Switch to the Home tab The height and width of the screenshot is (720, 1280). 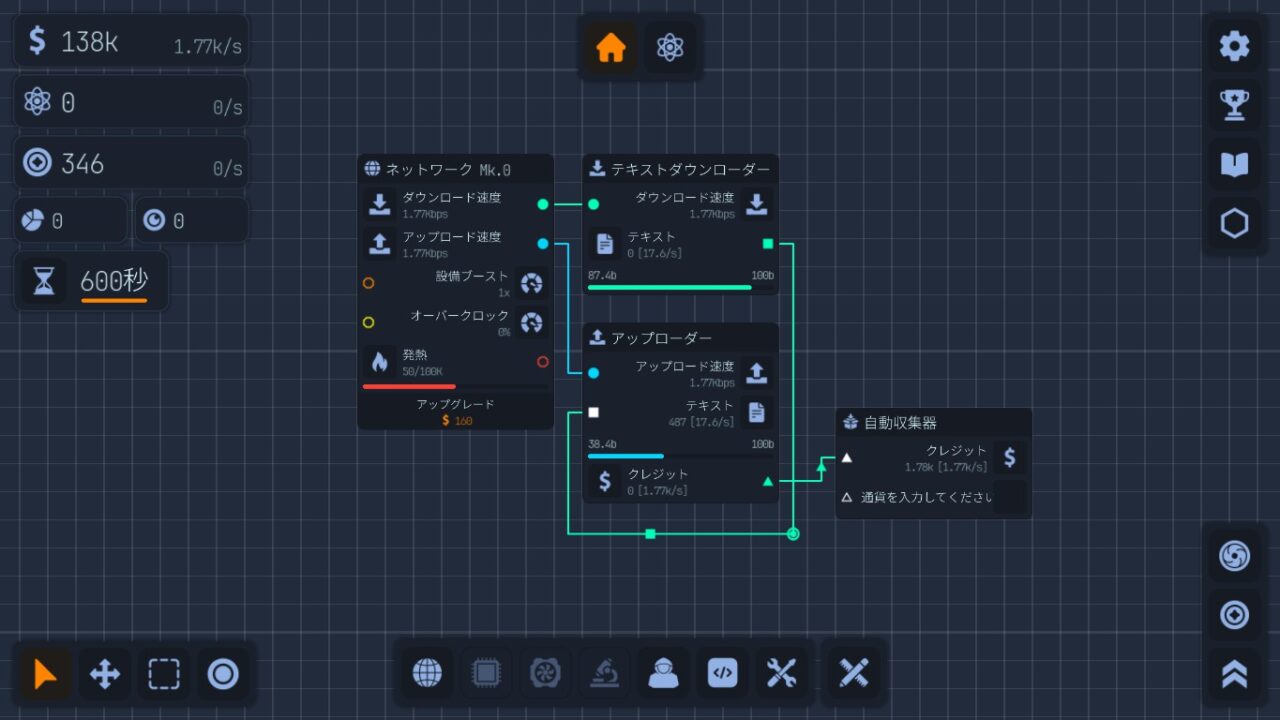tap(610, 47)
